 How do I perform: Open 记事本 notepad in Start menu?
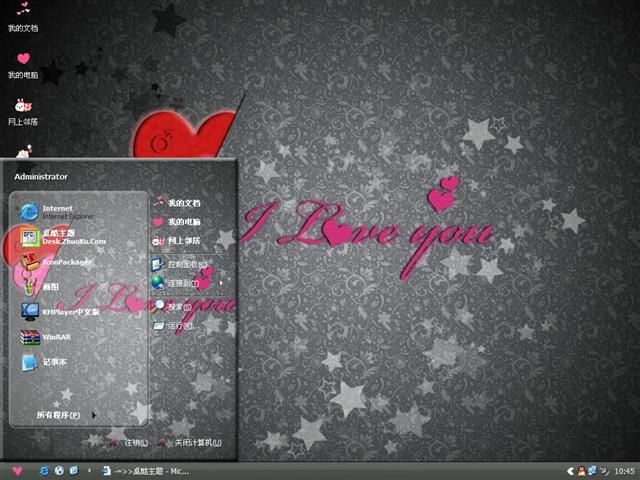[x=43, y=362]
